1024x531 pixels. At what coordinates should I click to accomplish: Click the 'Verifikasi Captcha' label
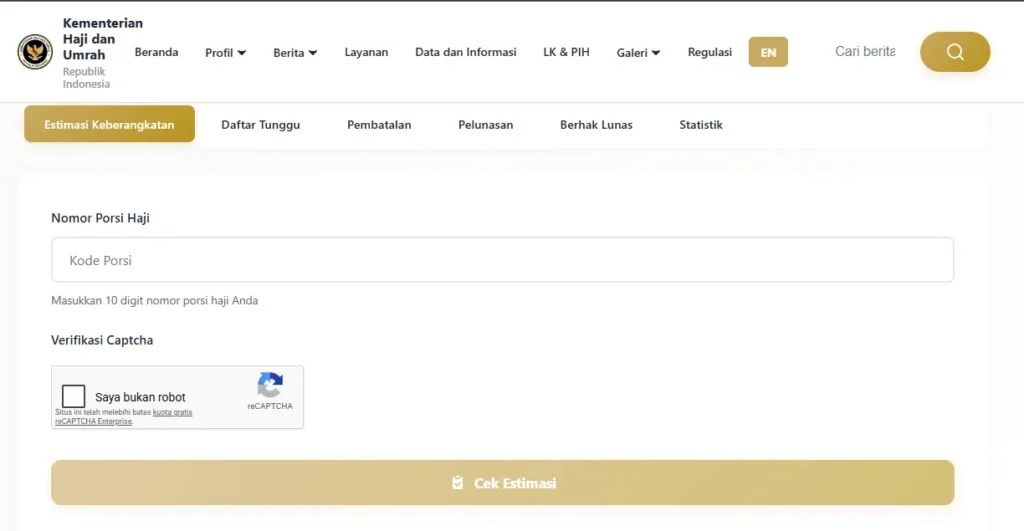pos(102,340)
